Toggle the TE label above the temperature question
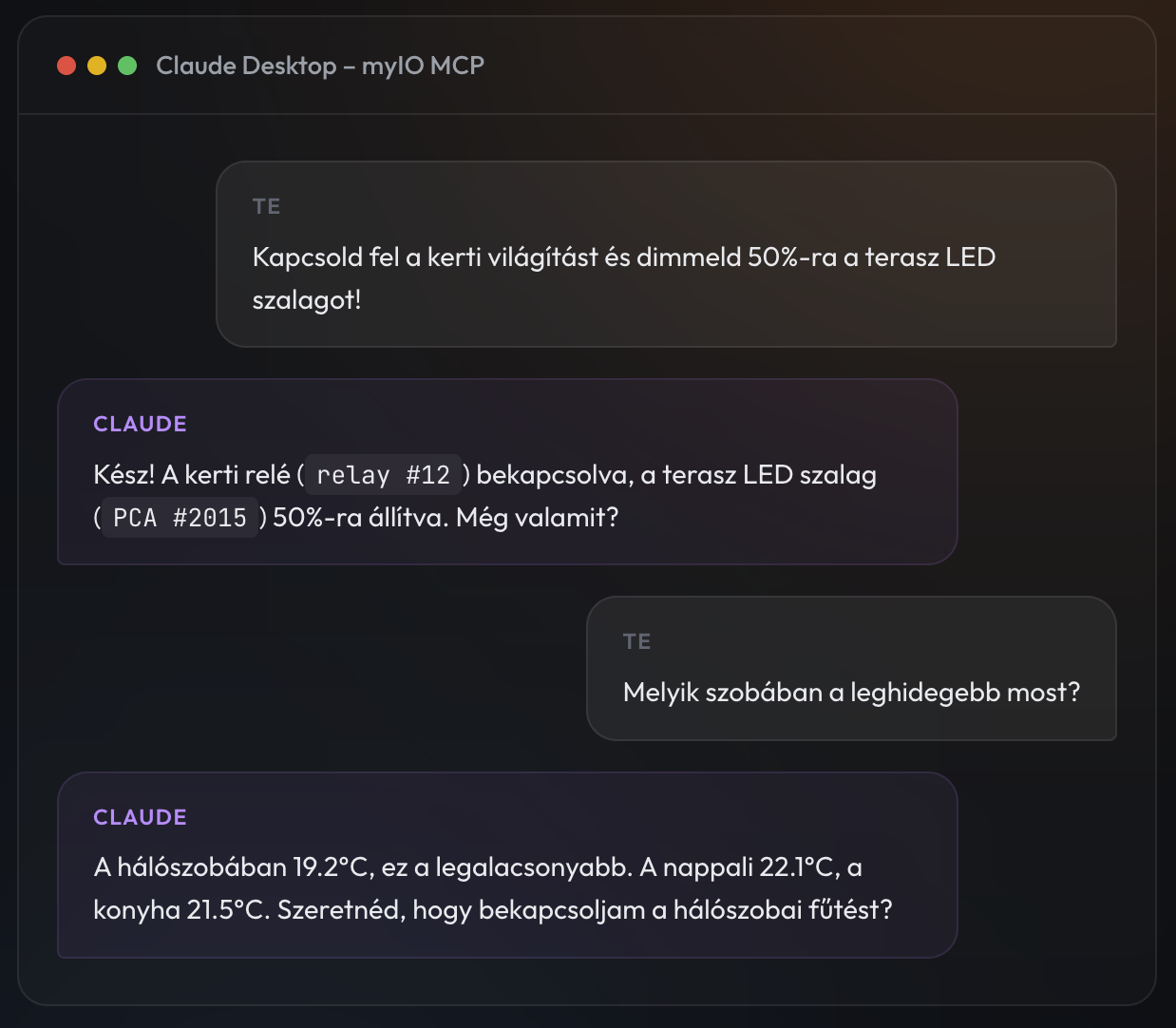Image resolution: width=1176 pixels, height=1028 pixels. (637, 640)
